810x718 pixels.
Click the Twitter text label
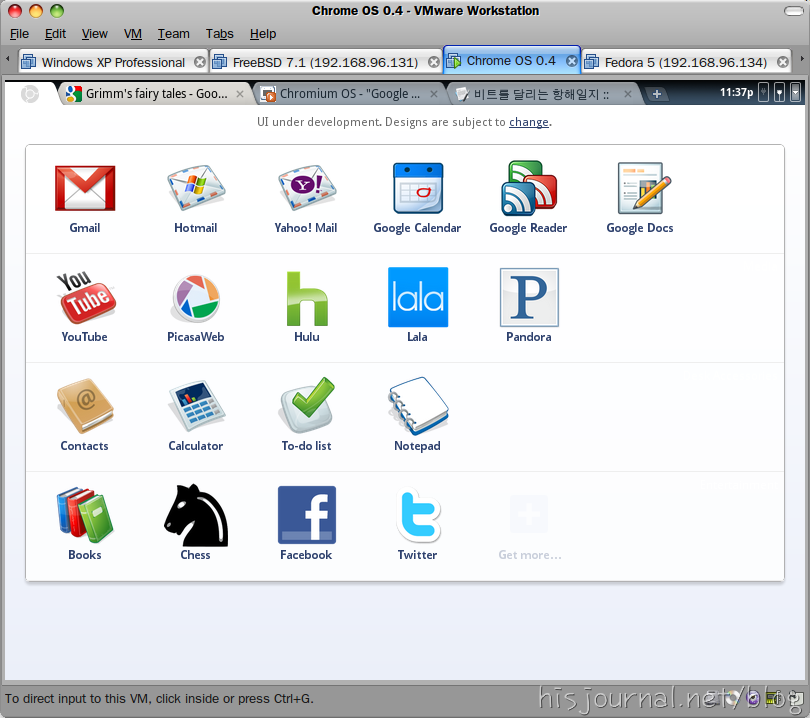pos(417,555)
